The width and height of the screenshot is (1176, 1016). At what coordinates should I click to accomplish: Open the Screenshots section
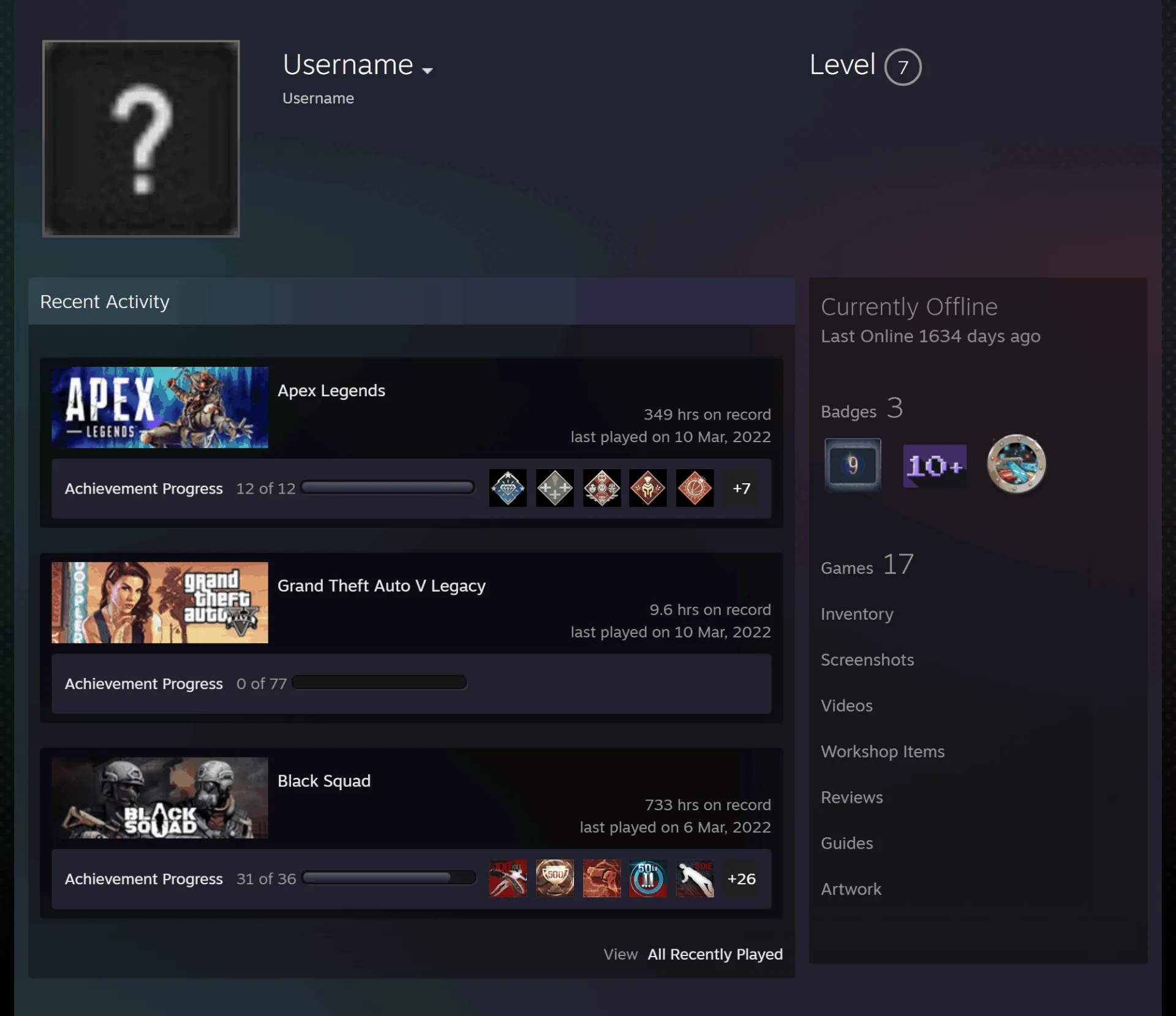tap(867, 660)
